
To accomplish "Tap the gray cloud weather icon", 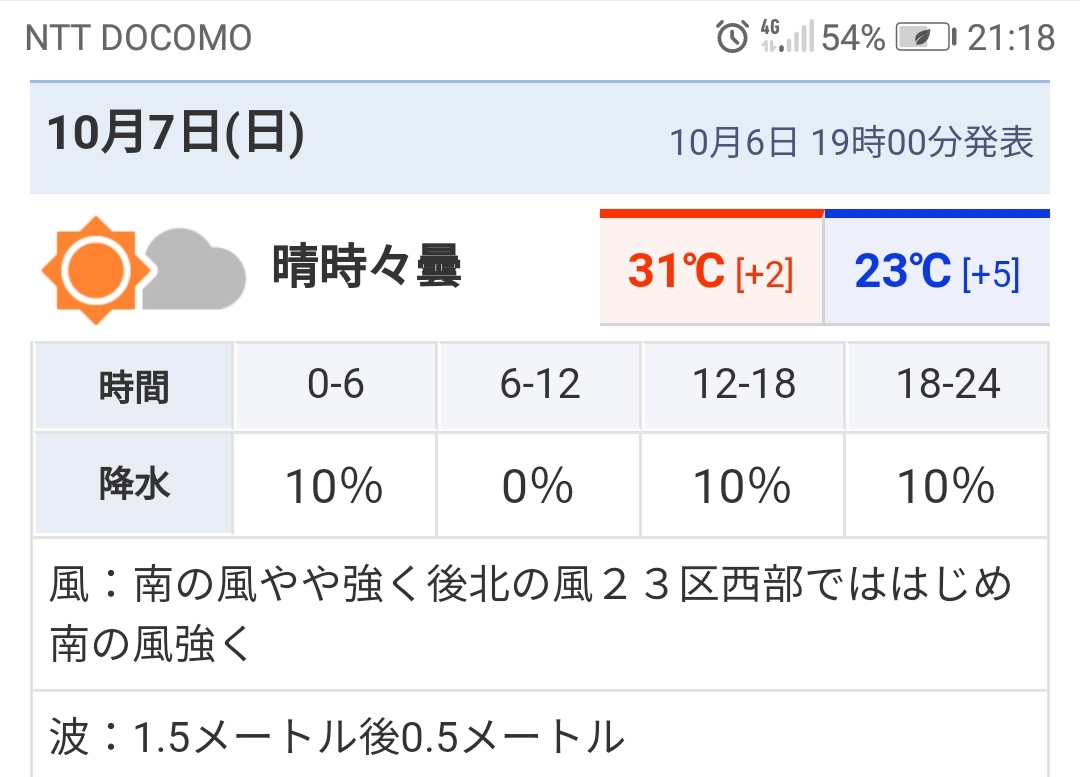I will point(194,268).
